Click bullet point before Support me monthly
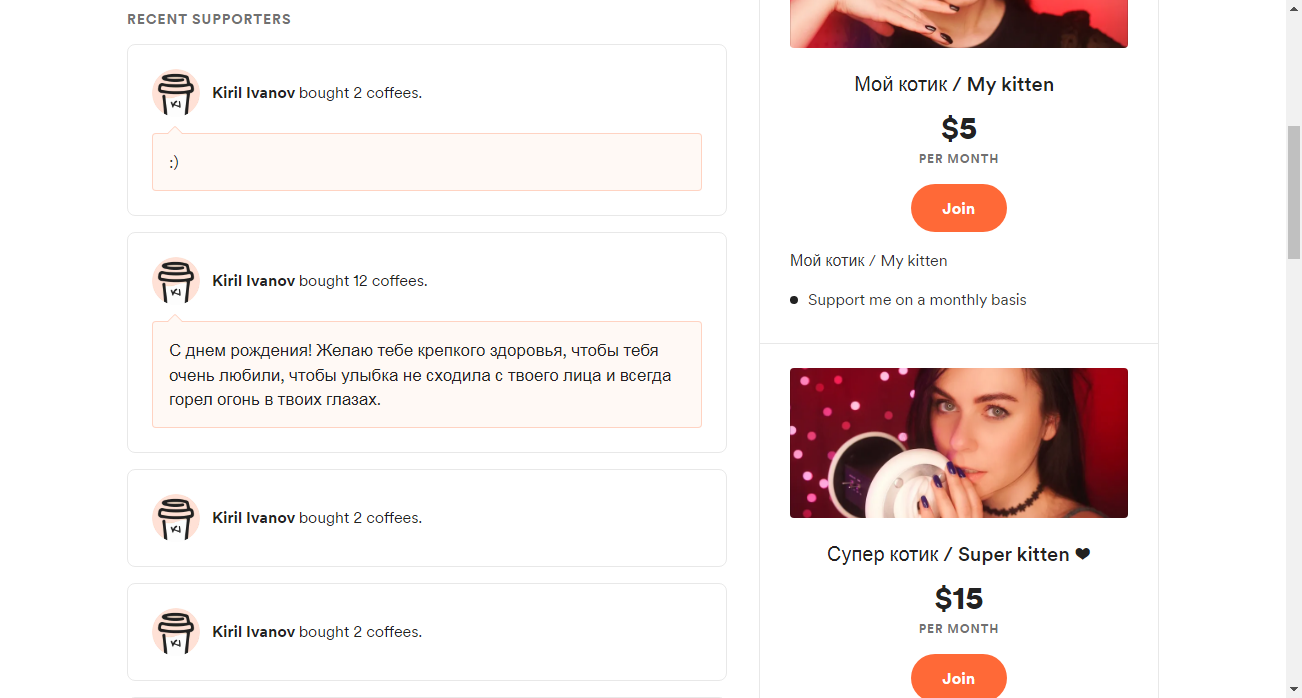Screen dimensions: 1302x698 (794, 300)
